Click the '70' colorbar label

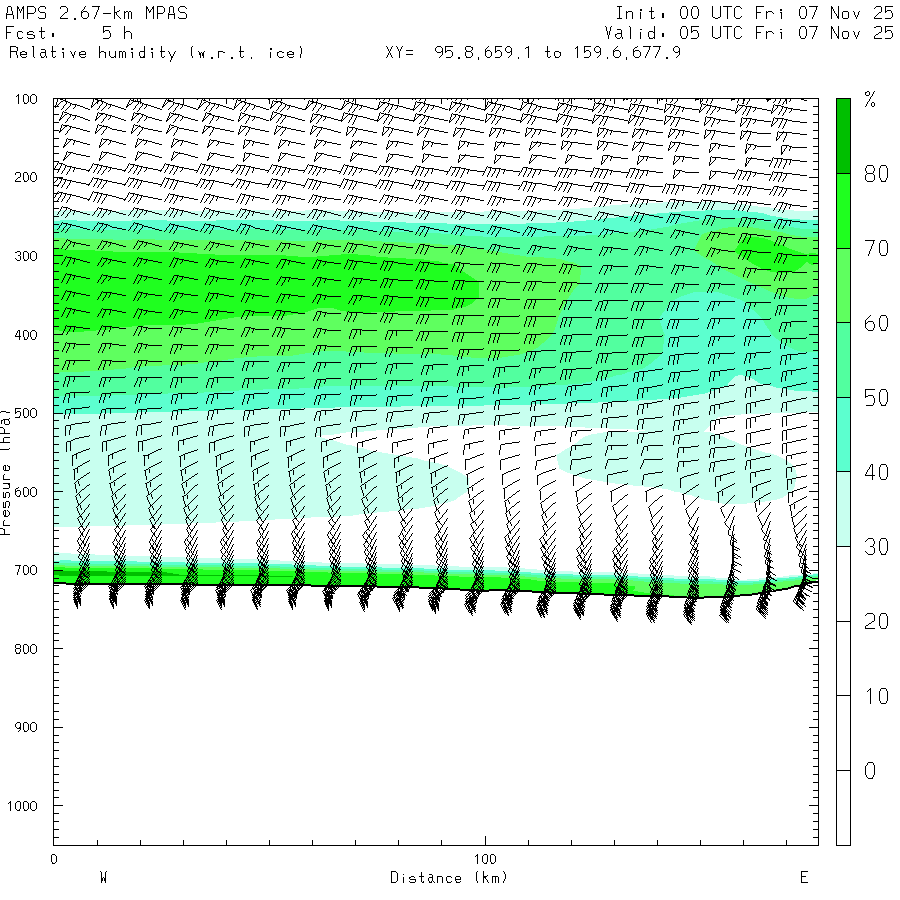[x=876, y=249]
